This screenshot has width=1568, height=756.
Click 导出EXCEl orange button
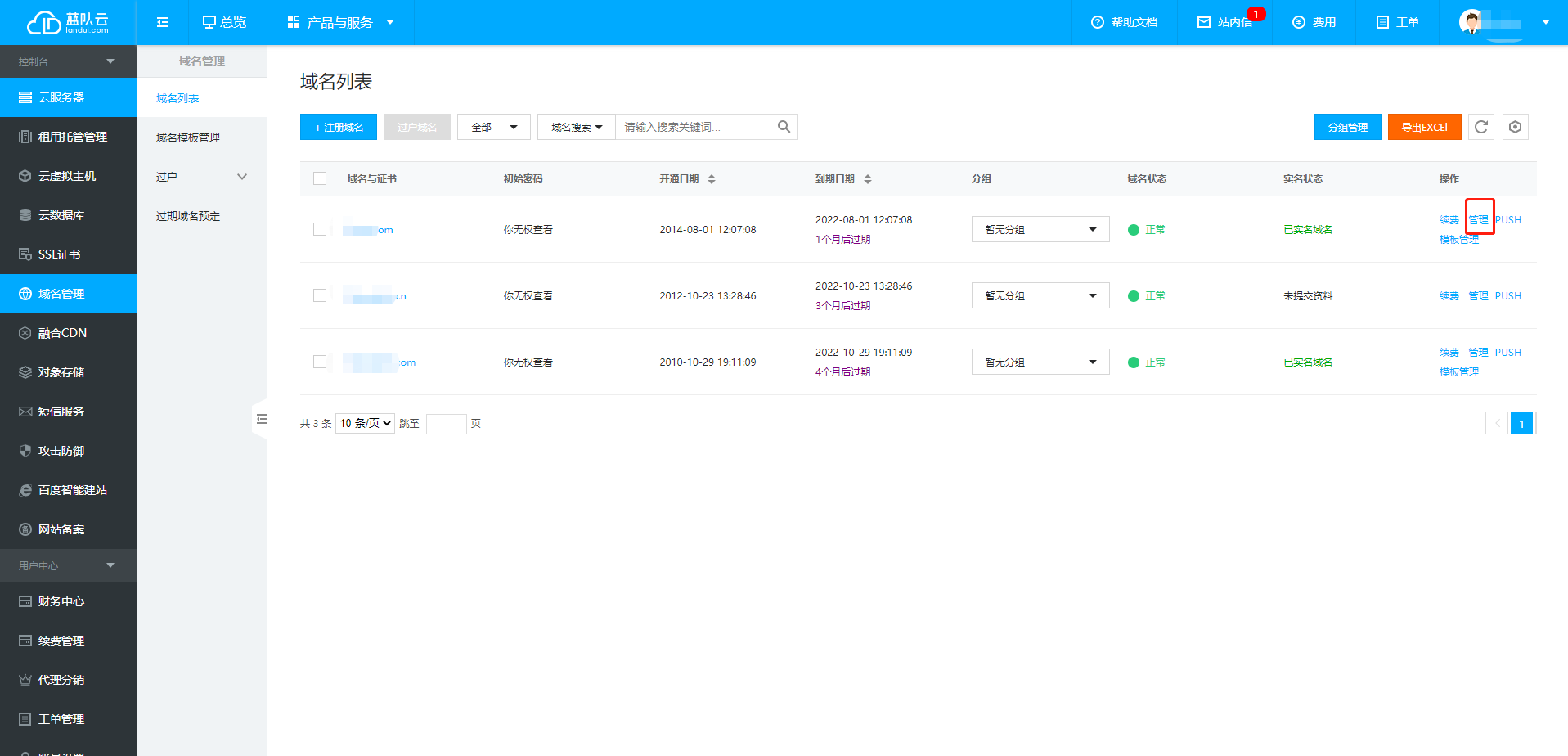point(1424,127)
